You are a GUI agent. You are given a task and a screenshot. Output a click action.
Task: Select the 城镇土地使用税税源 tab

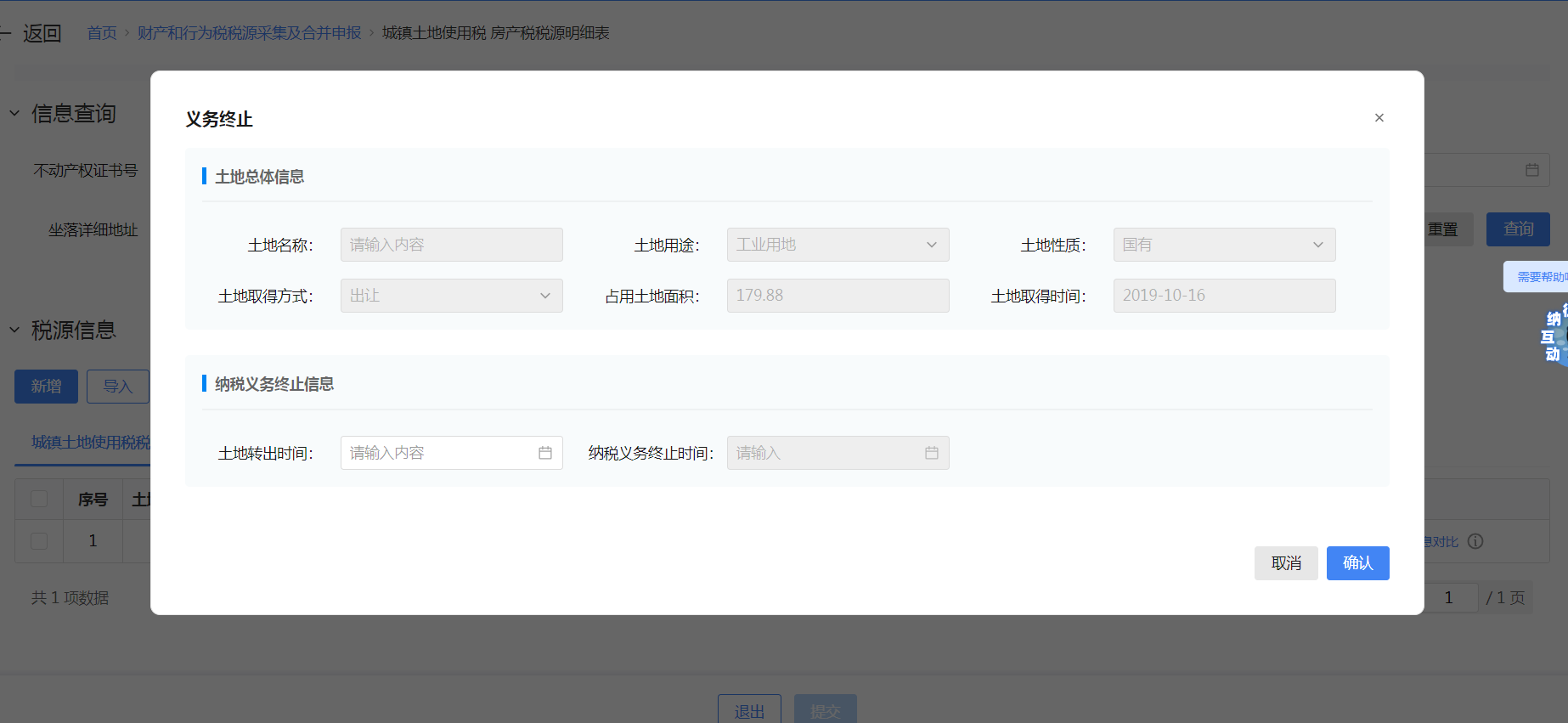click(x=90, y=443)
